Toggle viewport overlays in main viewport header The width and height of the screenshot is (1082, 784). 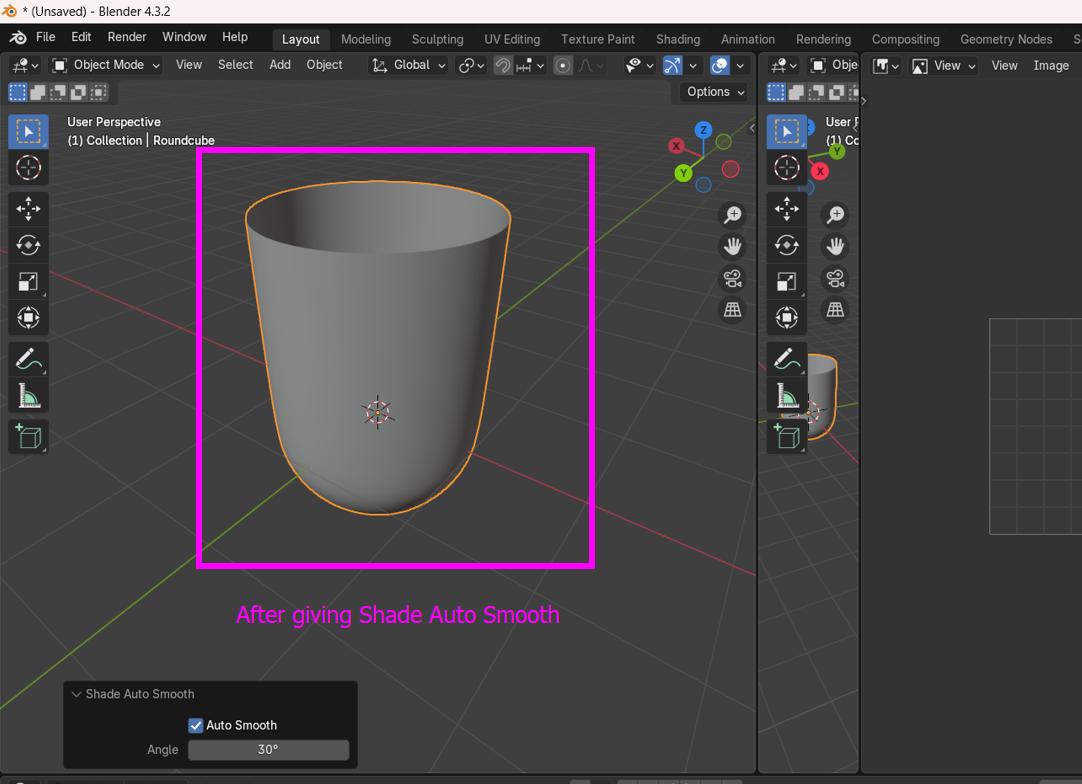(720, 66)
